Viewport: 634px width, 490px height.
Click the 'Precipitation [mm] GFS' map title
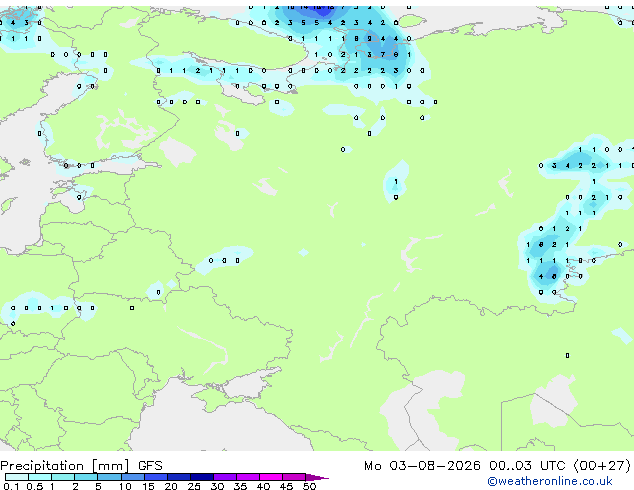pos(81,466)
